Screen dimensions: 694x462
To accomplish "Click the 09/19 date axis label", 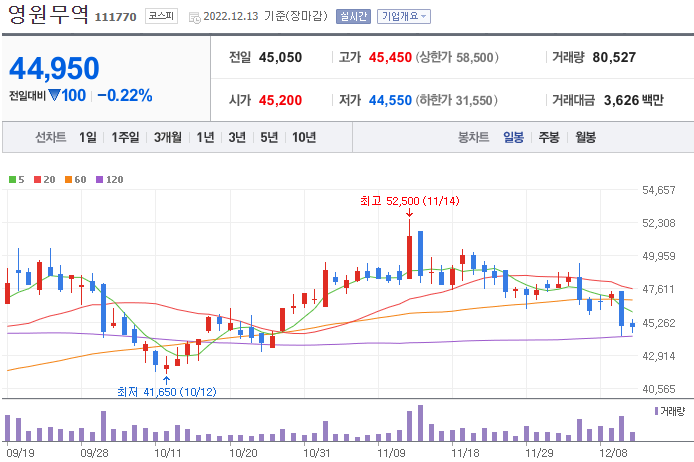I will point(21,453).
